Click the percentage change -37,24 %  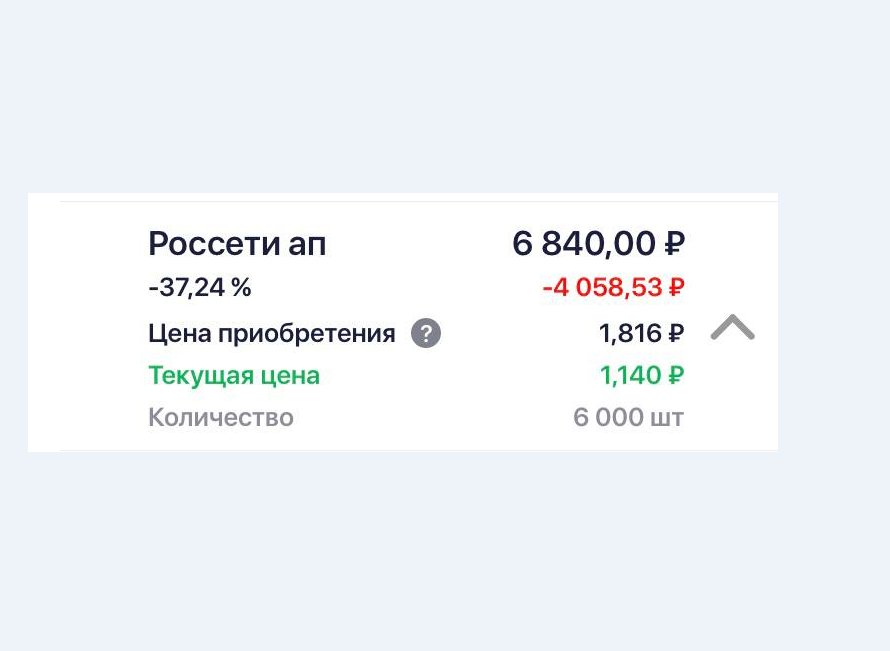click(199, 287)
